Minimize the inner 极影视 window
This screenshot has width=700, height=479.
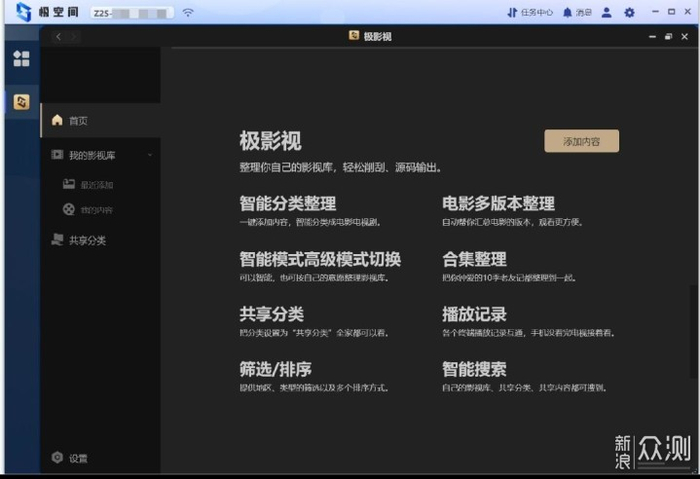649,36
